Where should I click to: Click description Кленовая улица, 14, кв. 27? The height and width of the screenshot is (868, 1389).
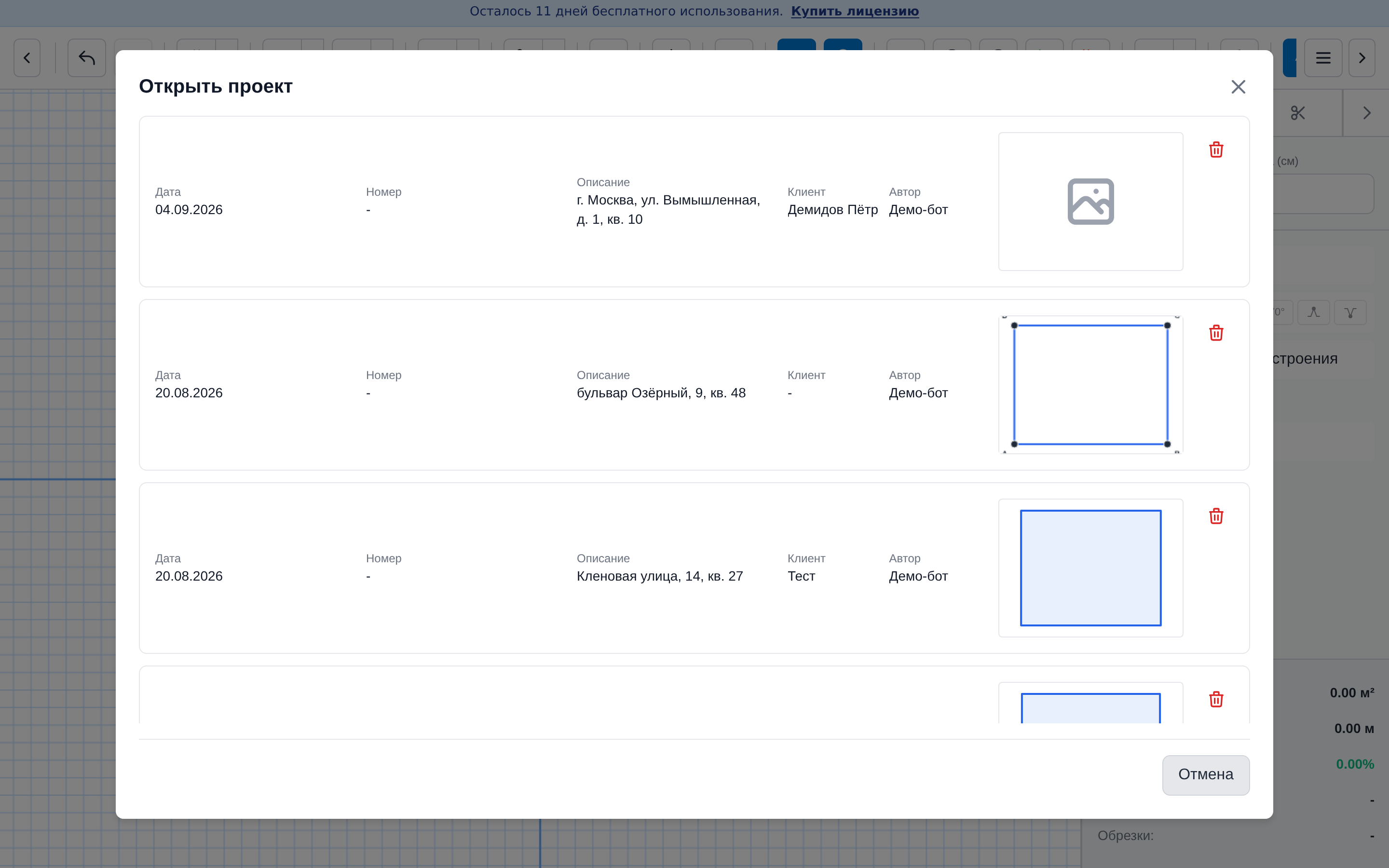point(660,576)
